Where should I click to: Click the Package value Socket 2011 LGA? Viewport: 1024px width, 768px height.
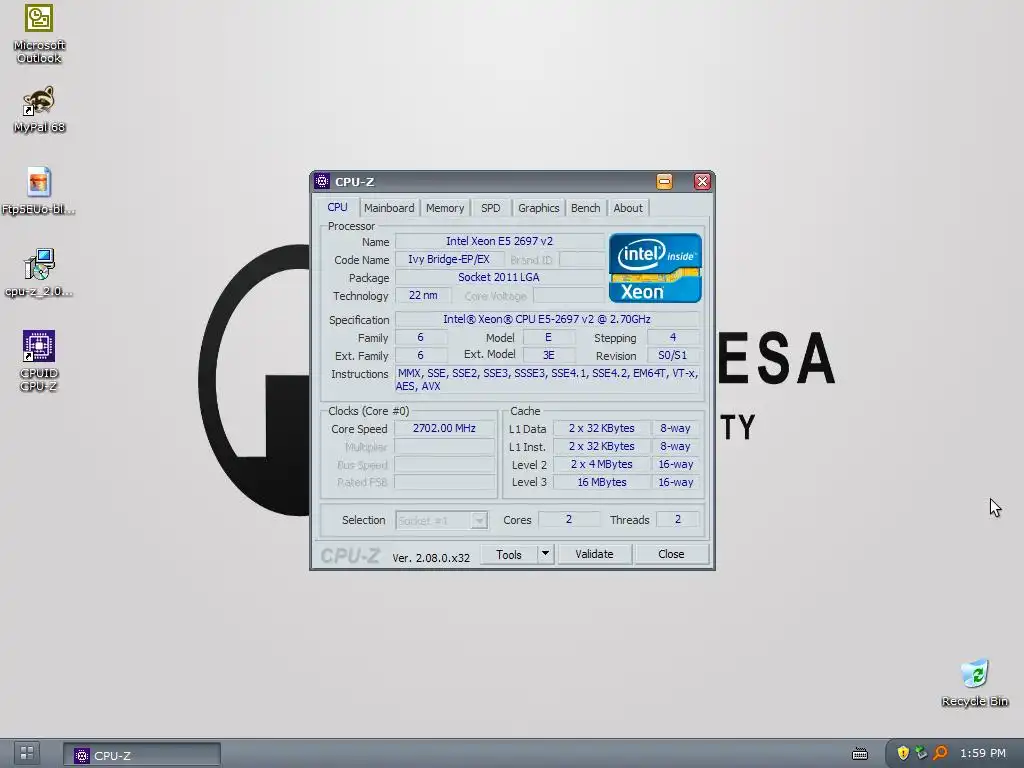[499, 278]
